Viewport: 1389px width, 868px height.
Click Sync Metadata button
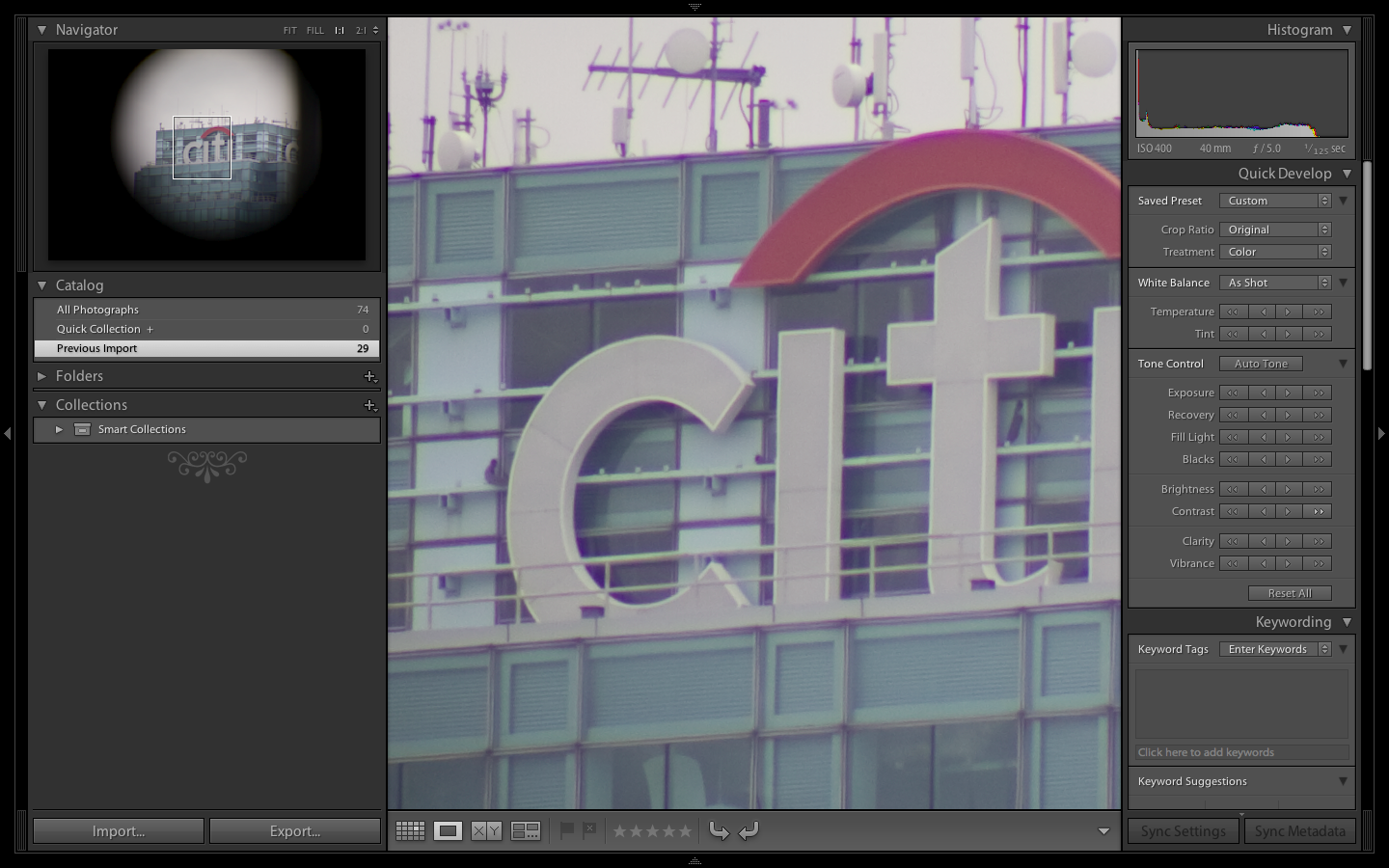pos(1299,831)
